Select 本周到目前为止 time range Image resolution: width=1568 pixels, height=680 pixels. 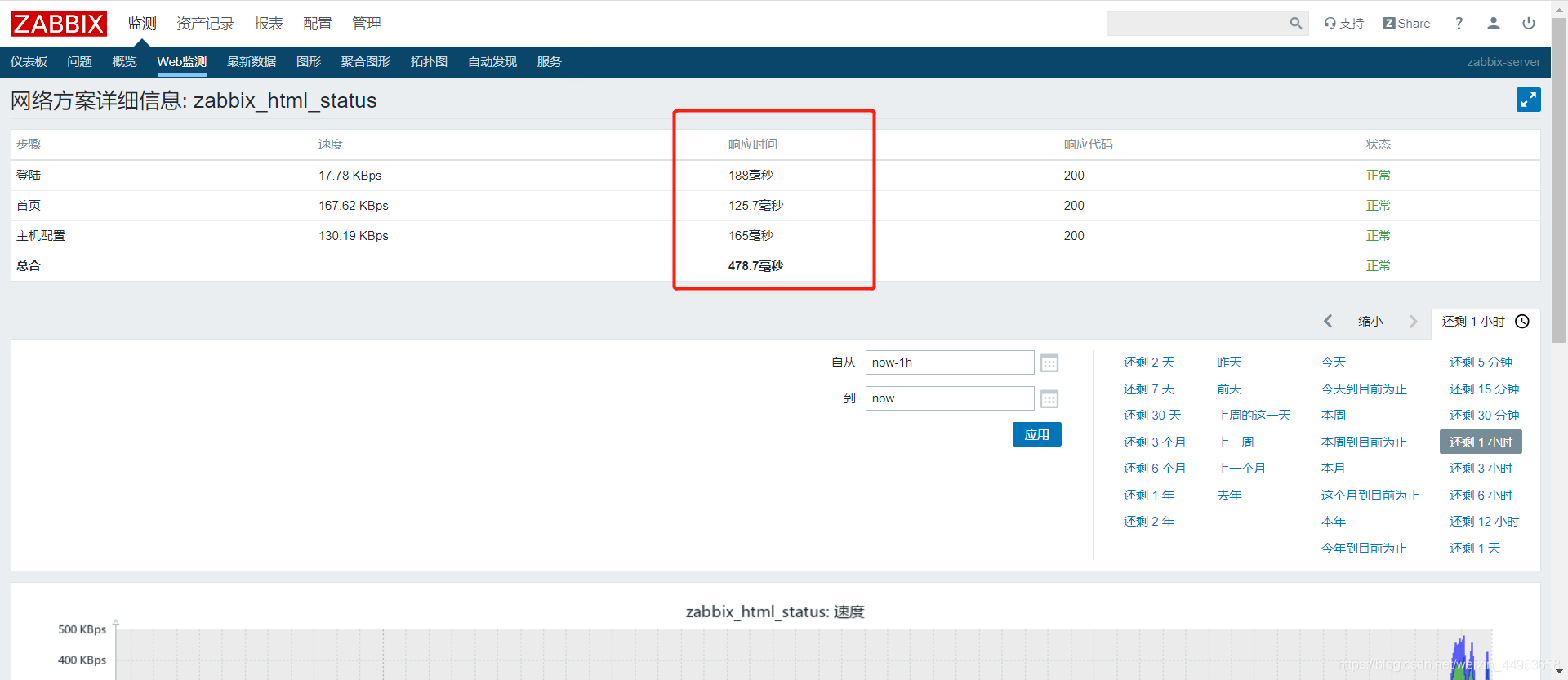(x=1364, y=442)
